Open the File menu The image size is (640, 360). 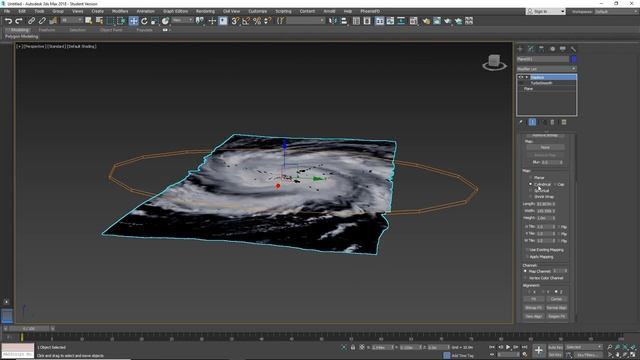(7, 11)
